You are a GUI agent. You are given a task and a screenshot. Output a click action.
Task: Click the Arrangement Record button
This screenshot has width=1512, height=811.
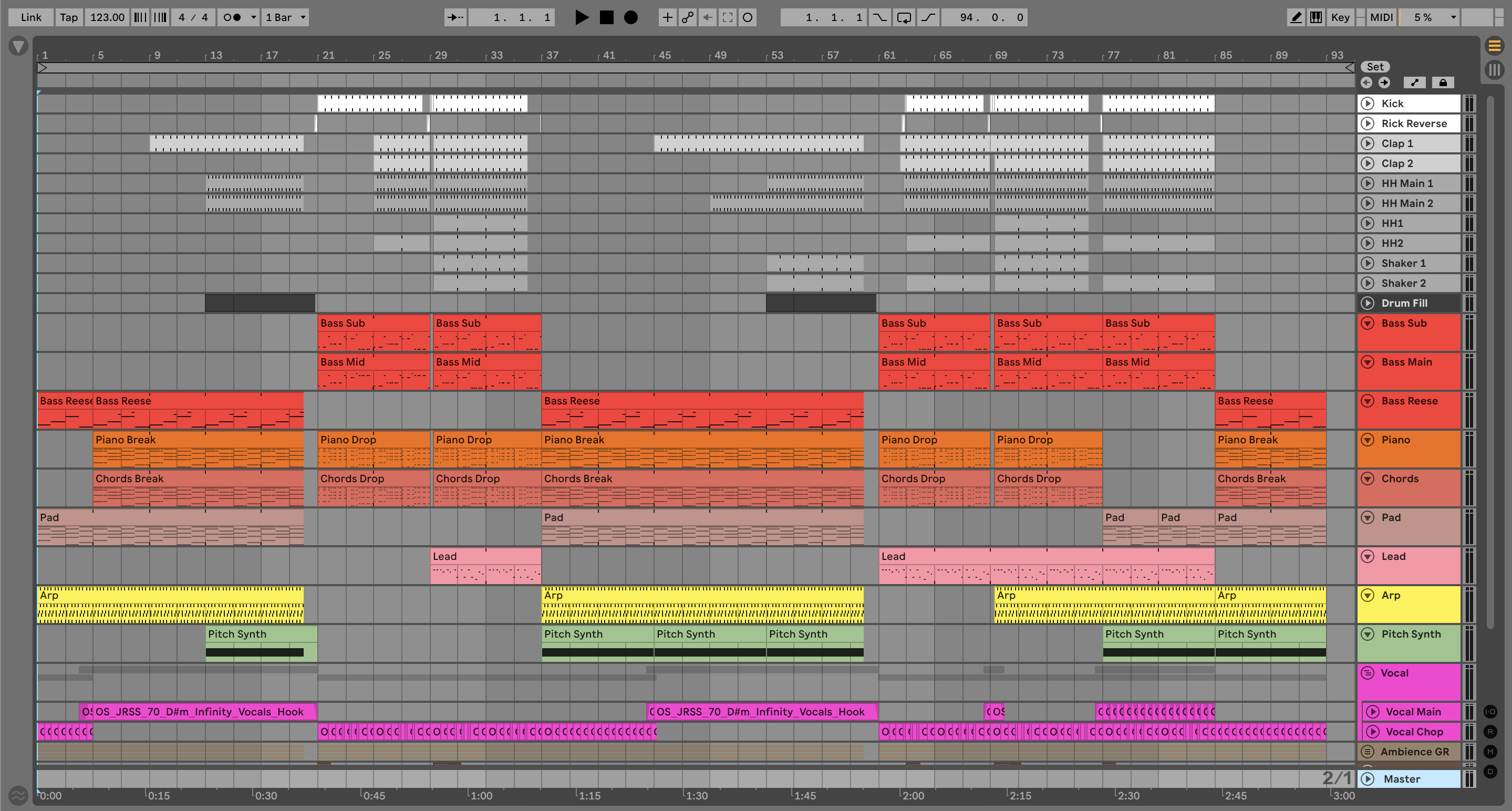631,17
